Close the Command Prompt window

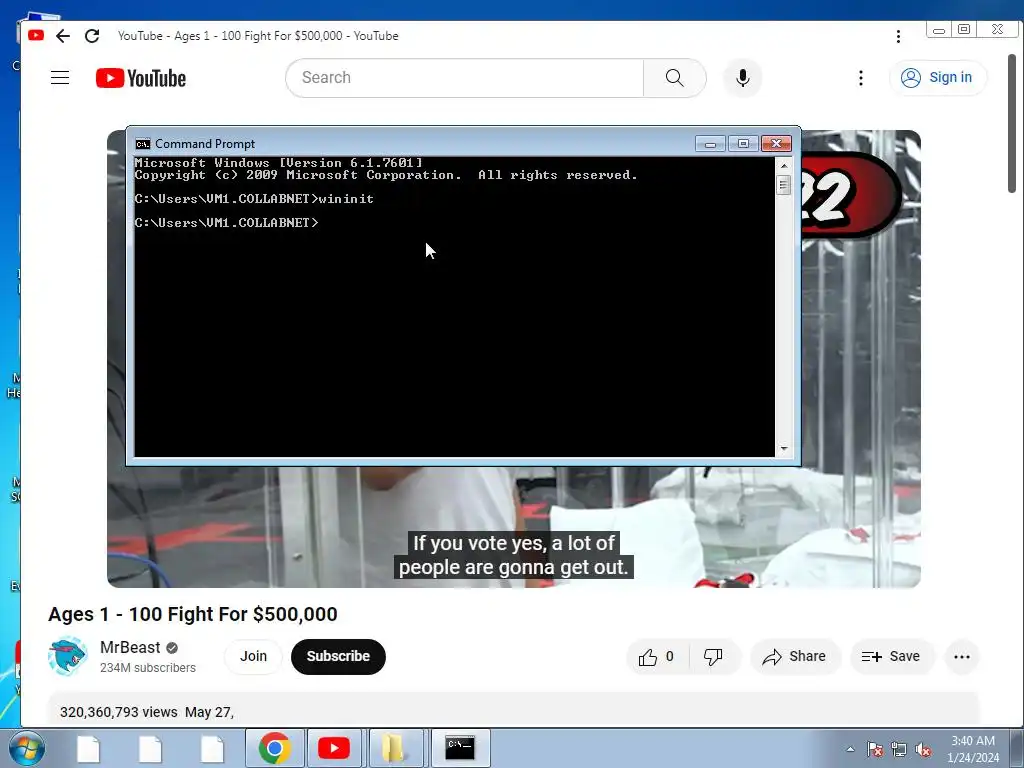coord(776,144)
